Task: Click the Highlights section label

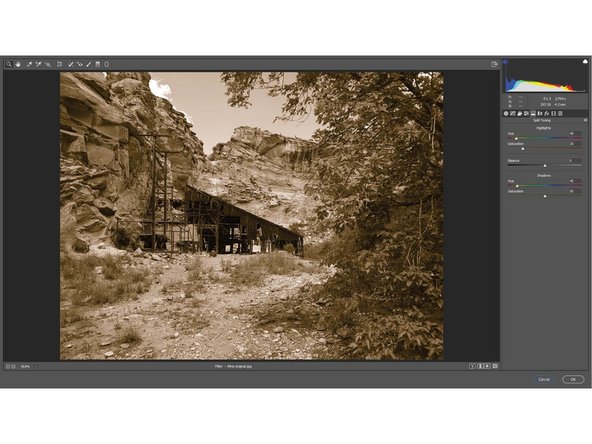Action: [543, 128]
